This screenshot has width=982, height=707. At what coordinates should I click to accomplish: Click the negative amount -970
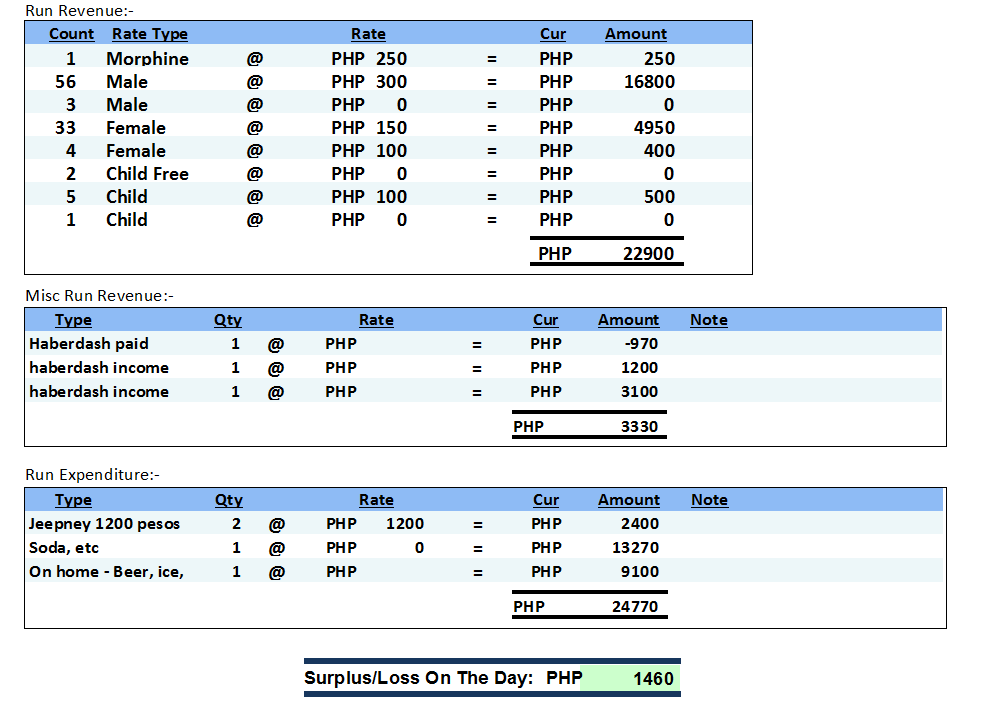pos(640,344)
